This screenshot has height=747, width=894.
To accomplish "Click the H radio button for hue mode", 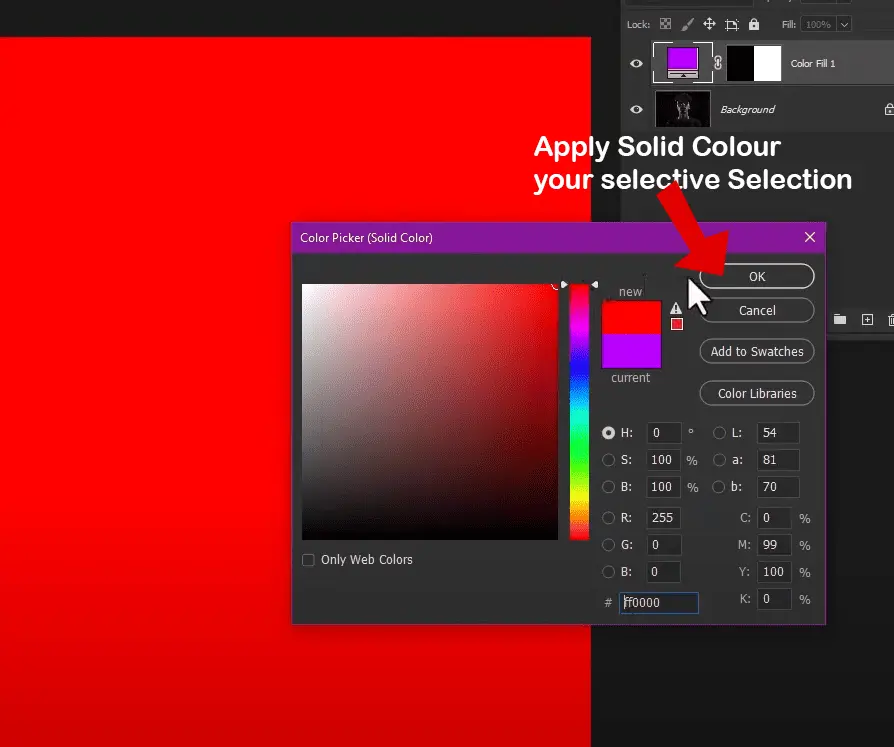I will [x=609, y=433].
